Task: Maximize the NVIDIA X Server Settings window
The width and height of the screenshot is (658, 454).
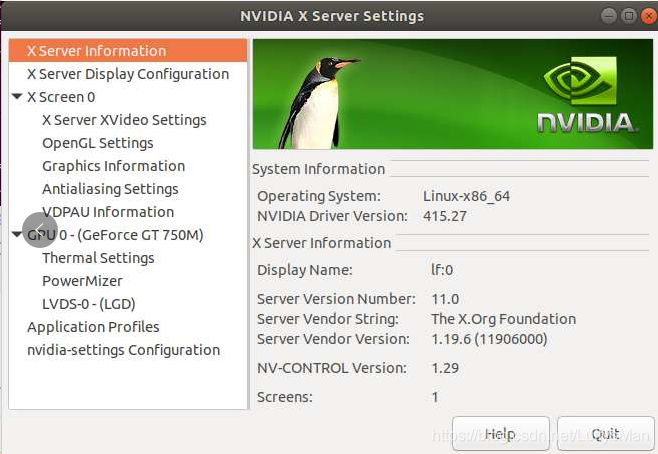Action: coord(629,16)
